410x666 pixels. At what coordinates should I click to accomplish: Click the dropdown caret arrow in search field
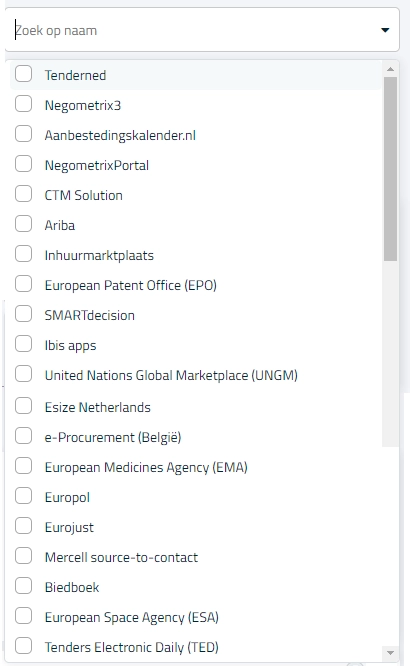(385, 30)
